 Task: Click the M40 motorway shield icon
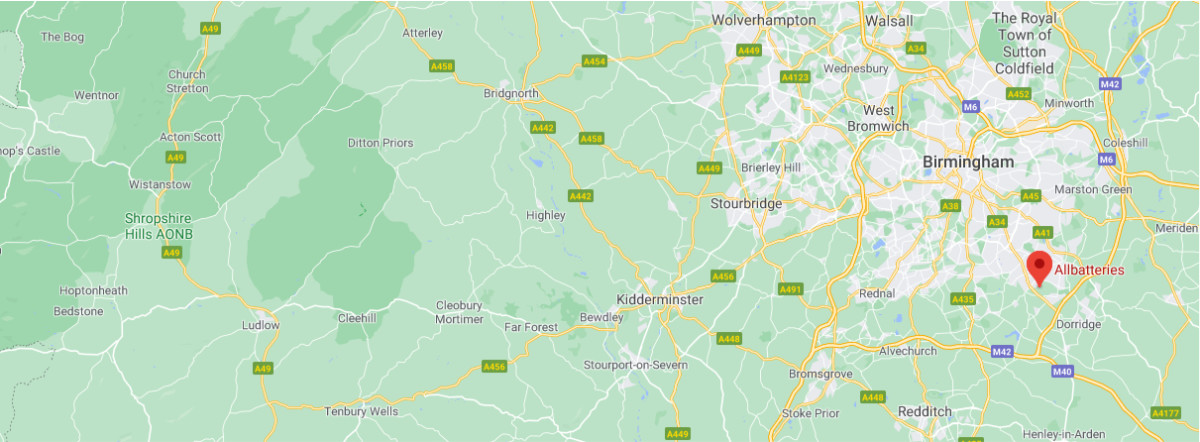coord(1063,372)
